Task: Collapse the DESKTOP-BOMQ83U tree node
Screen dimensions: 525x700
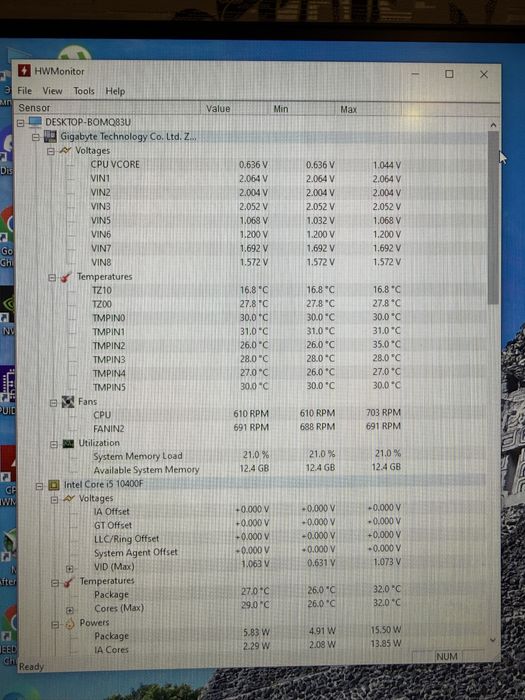Action: tap(21, 122)
